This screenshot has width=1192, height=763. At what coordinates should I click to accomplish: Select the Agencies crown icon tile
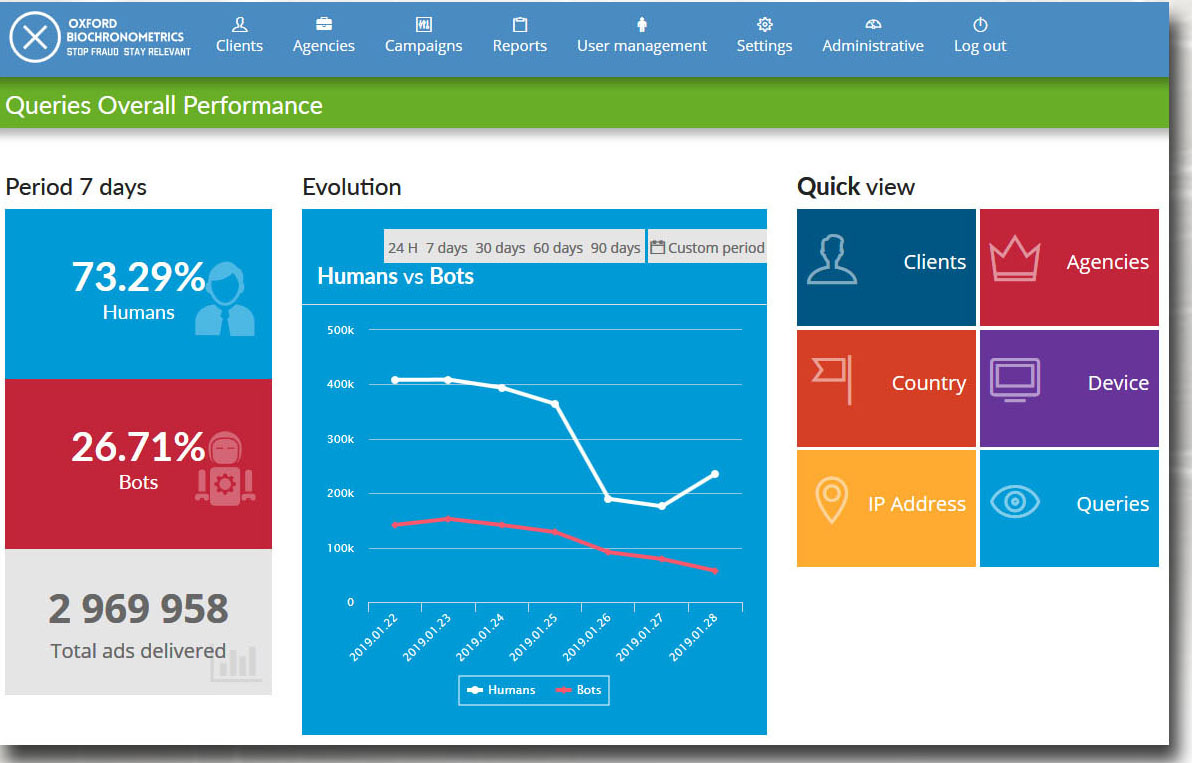tap(1014, 260)
